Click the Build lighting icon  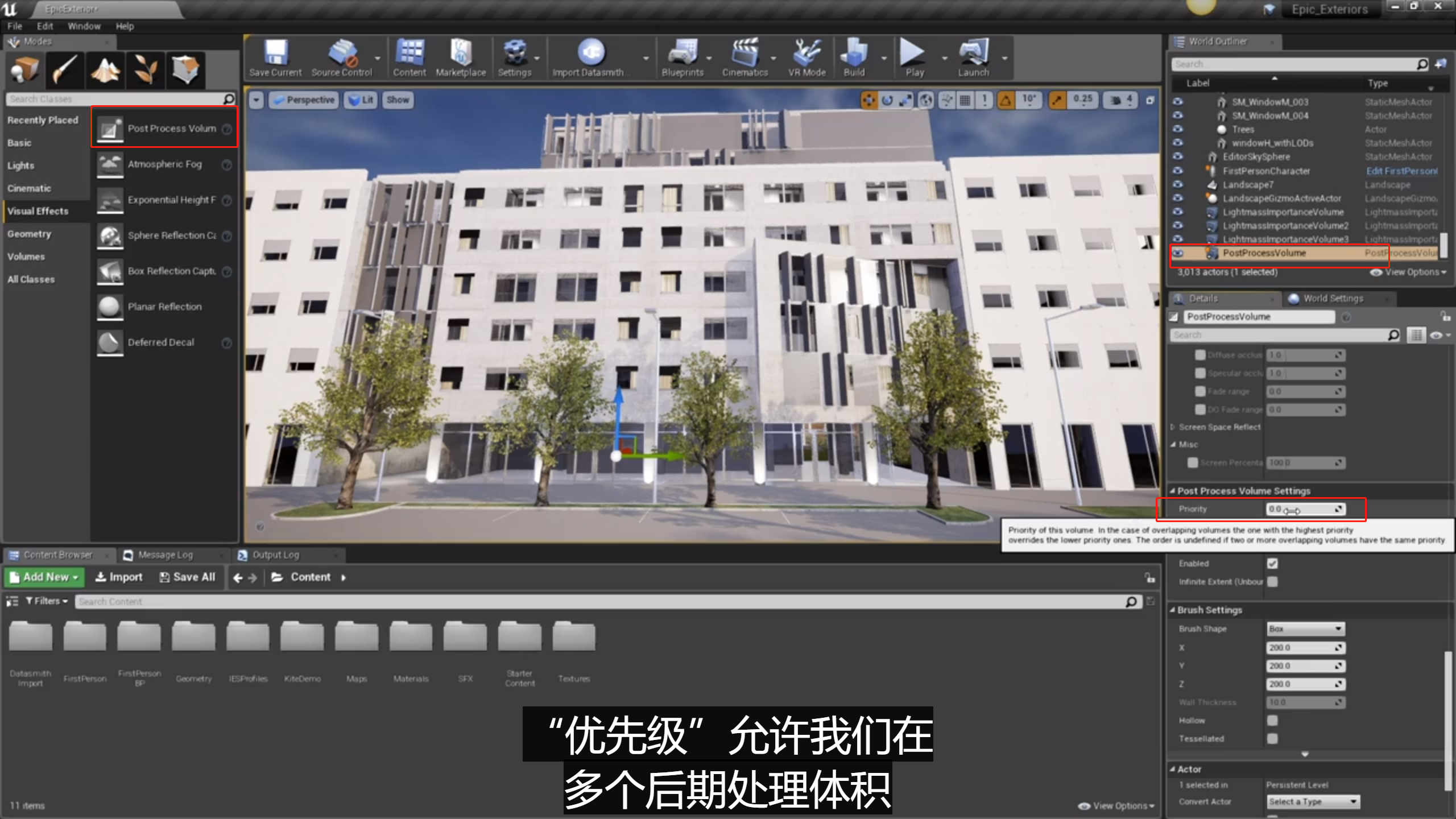pyautogui.click(x=854, y=57)
